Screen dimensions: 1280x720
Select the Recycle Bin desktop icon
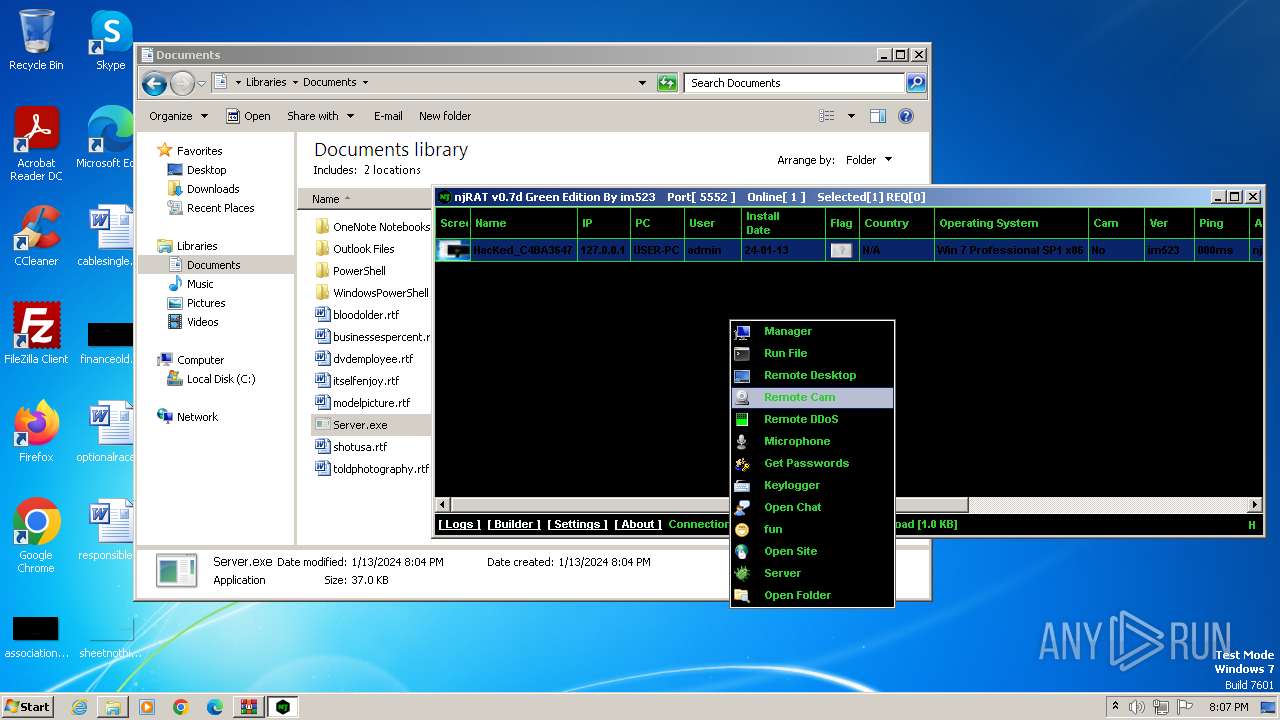point(36,40)
